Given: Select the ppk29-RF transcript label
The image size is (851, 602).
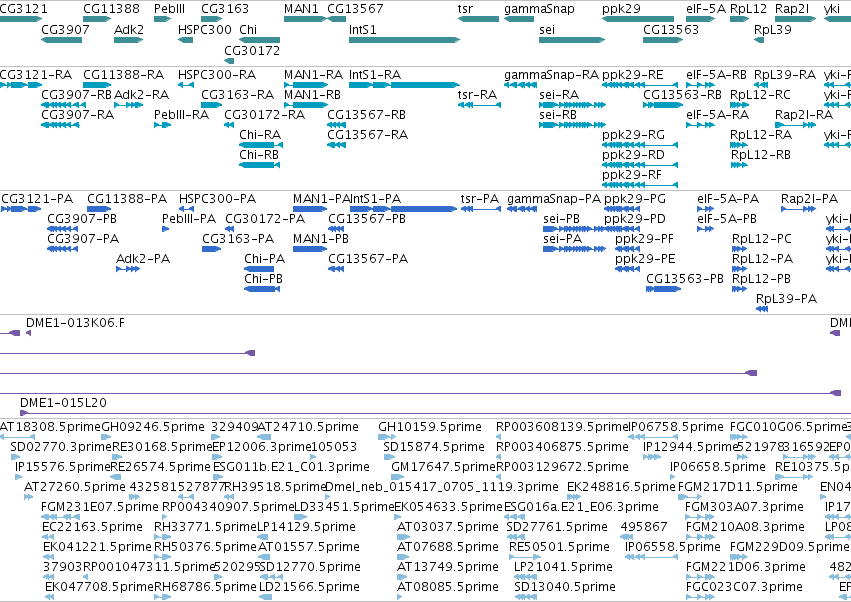Looking at the screenshot, I should [x=632, y=176].
